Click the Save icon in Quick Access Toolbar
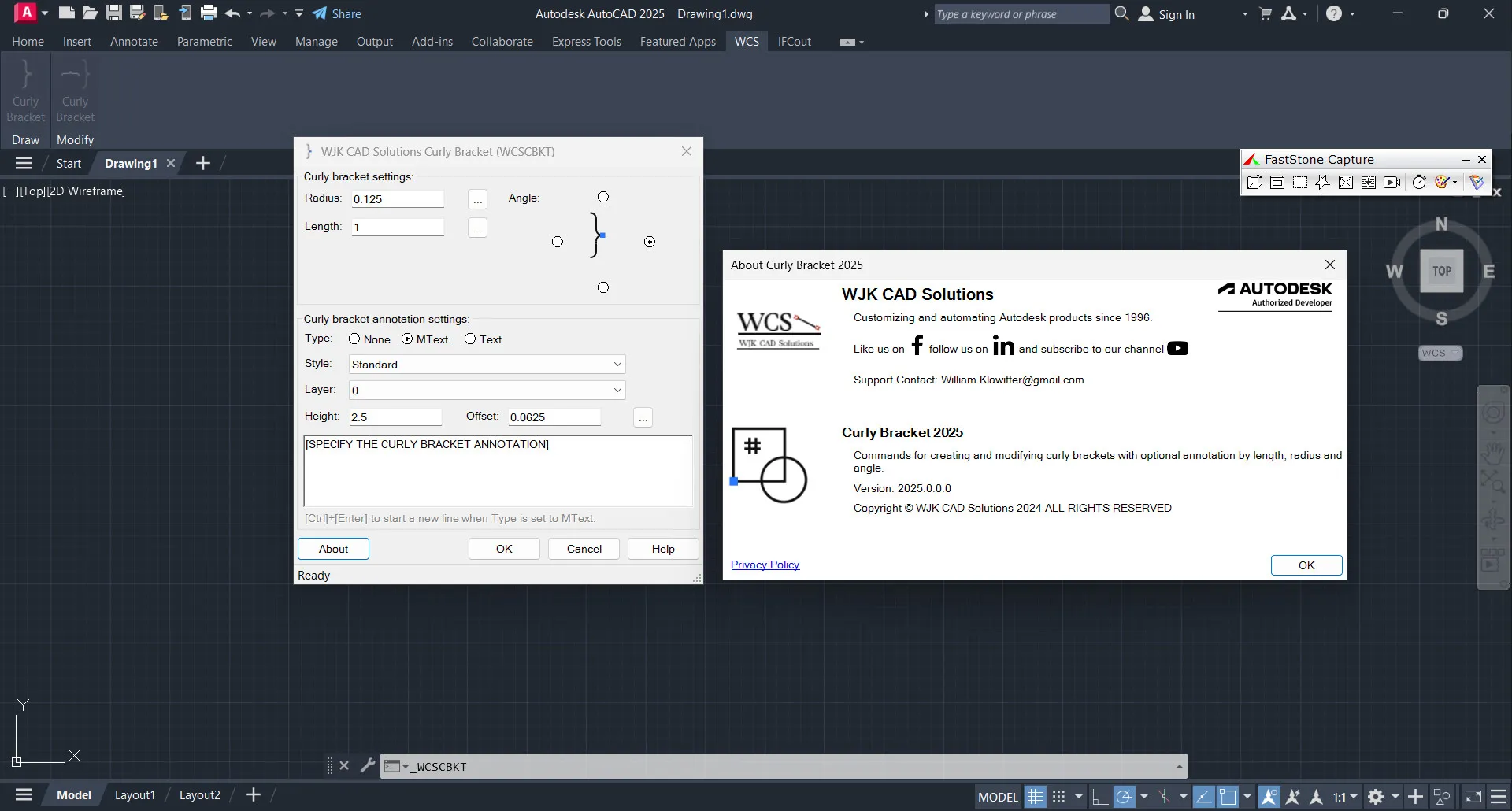The image size is (1512, 811). click(114, 13)
